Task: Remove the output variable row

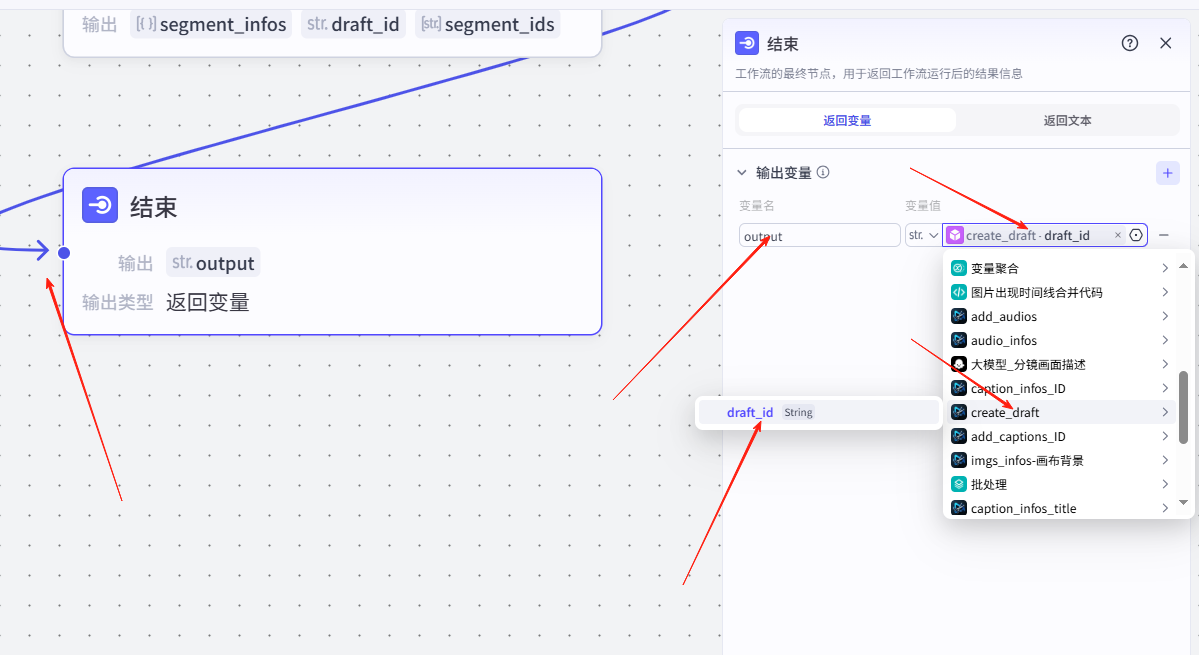Action: [x=1164, y=235]
